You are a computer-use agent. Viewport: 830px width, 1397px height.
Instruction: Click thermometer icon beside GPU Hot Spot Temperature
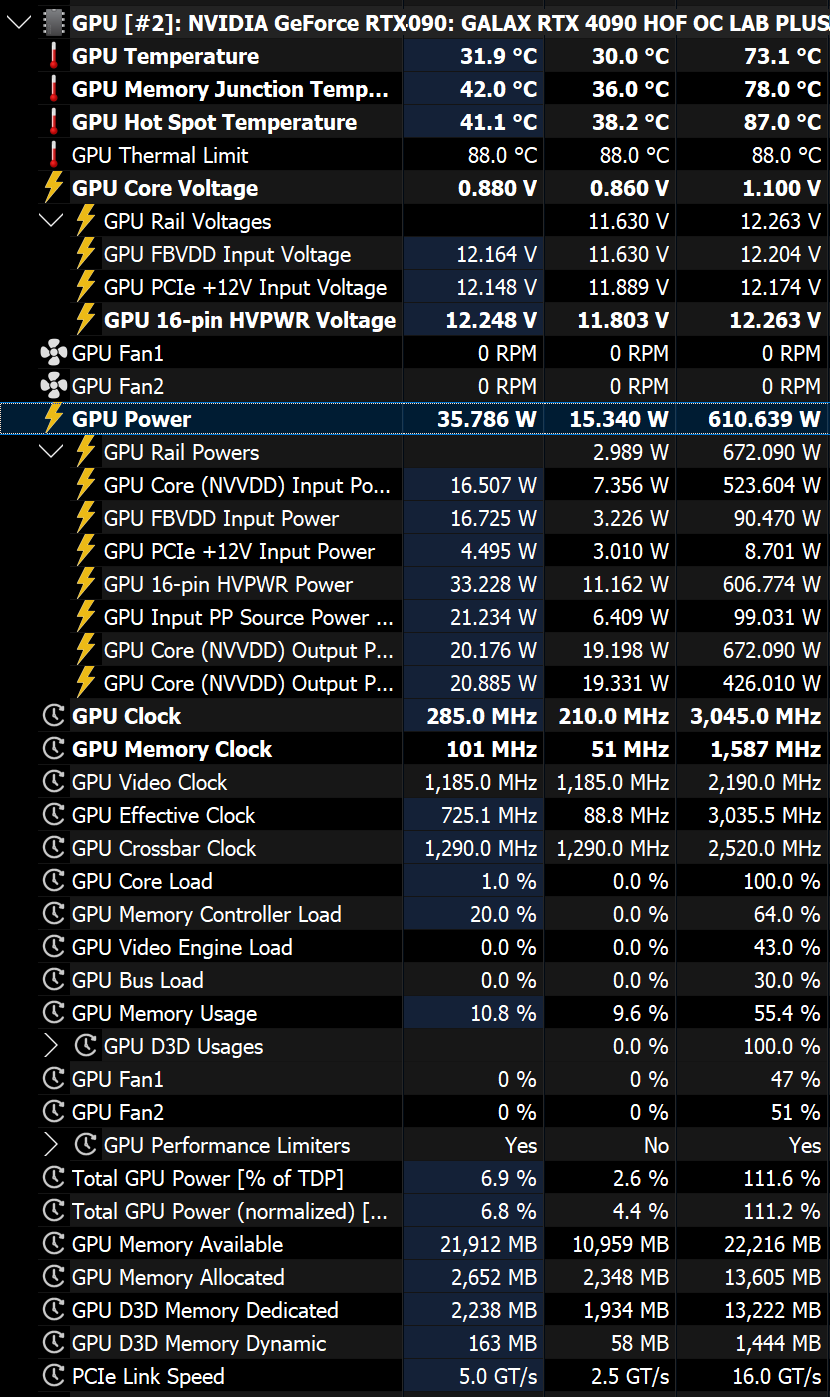click(x=53, y=122)
